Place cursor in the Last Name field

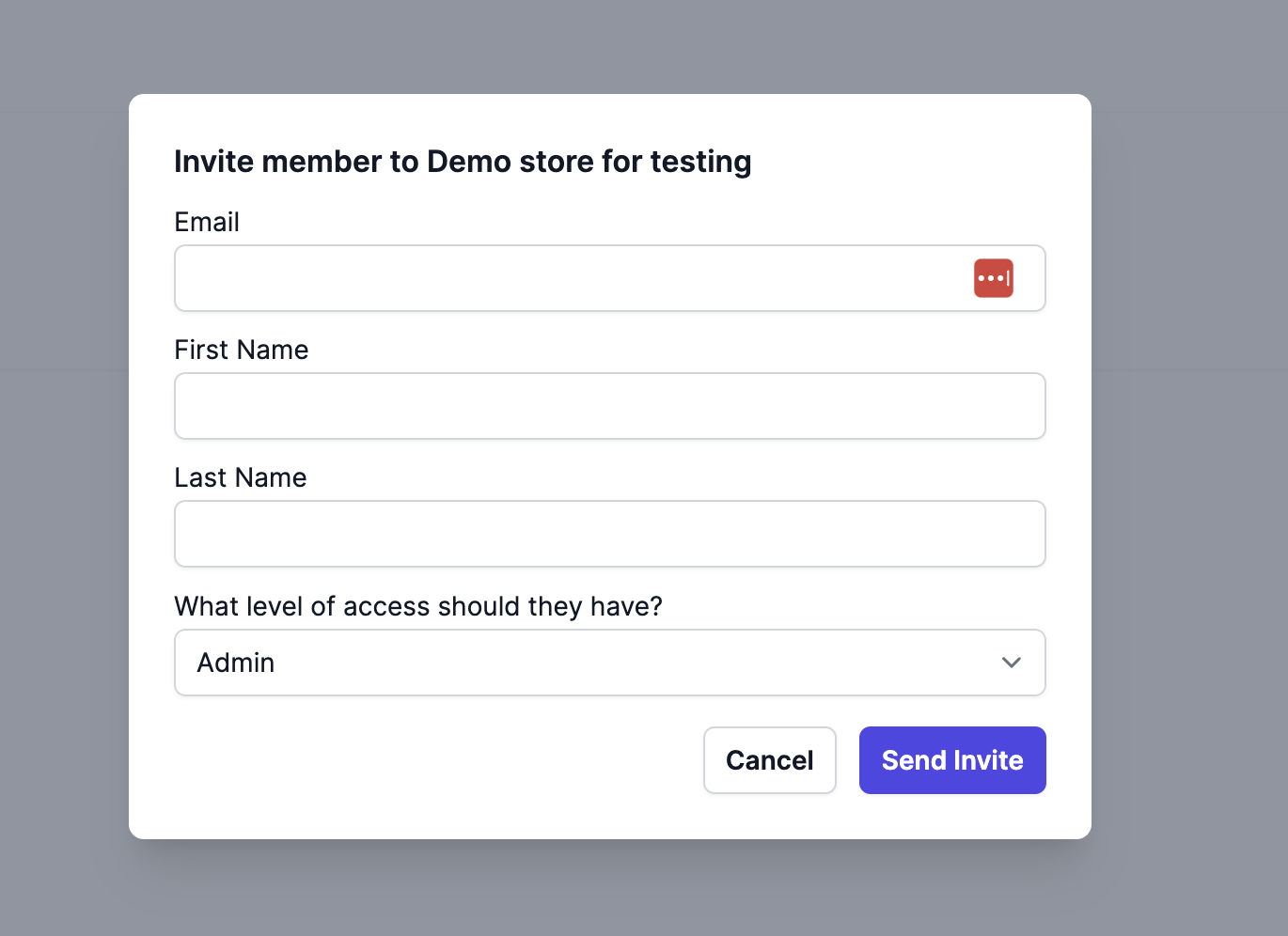(x=609, y=534)
